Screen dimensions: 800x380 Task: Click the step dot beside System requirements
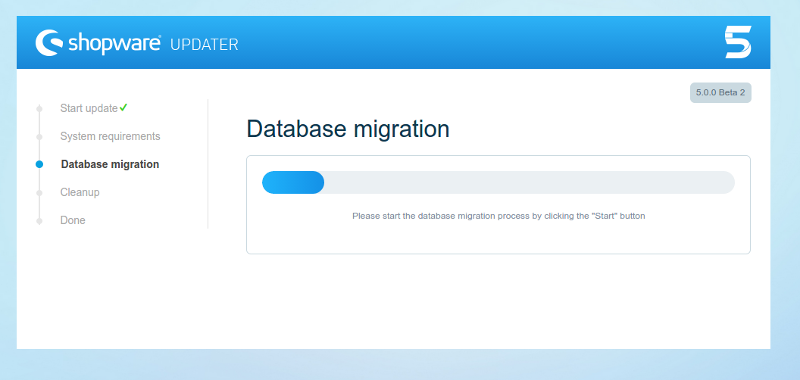pyautogui.click(x=39, y=137)
